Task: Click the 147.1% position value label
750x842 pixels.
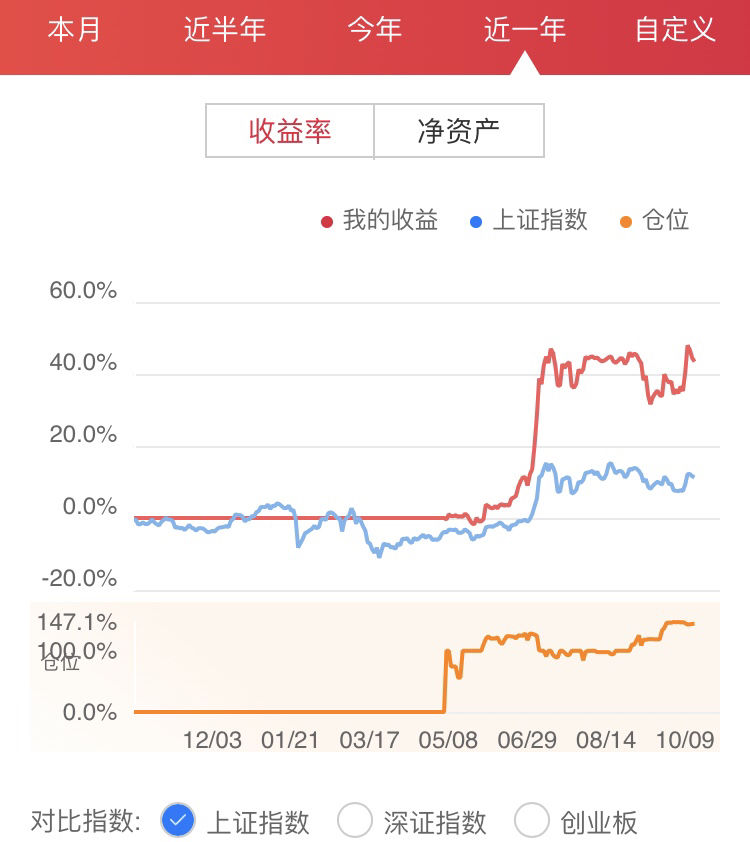Action: [x=77, y=622]
